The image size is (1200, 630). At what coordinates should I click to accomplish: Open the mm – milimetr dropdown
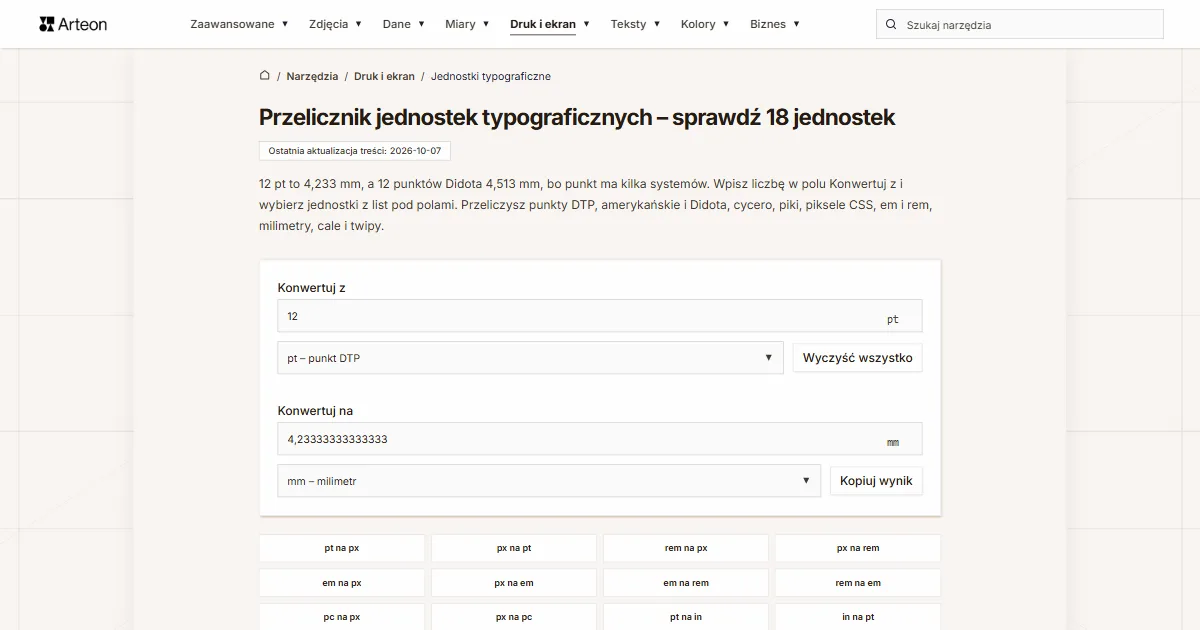coord(549,481)
